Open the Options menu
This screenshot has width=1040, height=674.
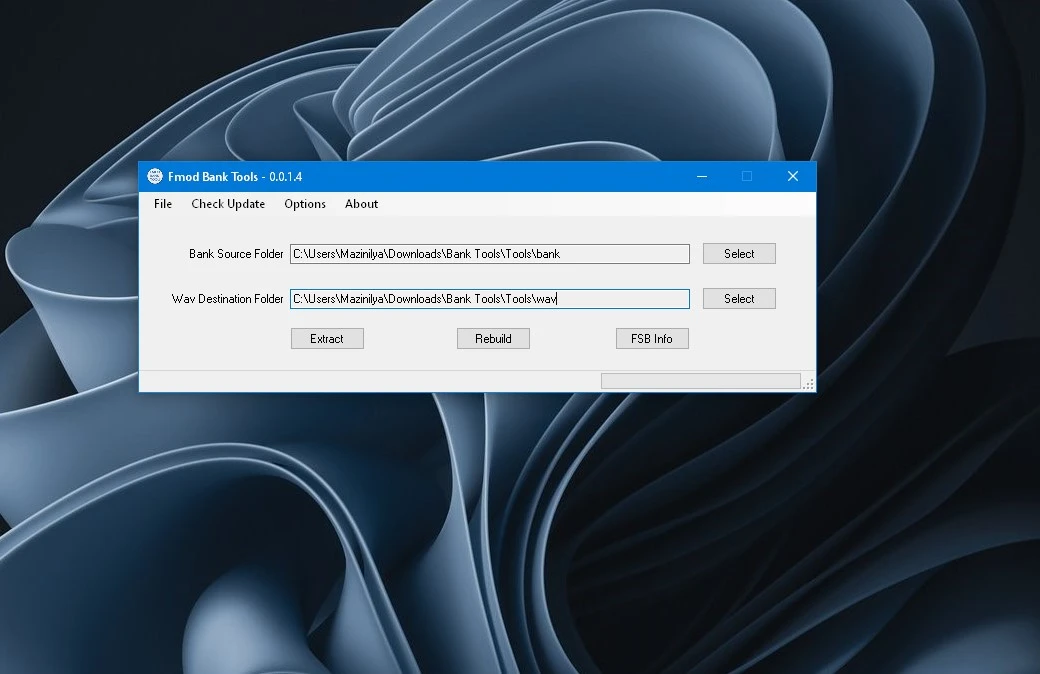(305, 204)
